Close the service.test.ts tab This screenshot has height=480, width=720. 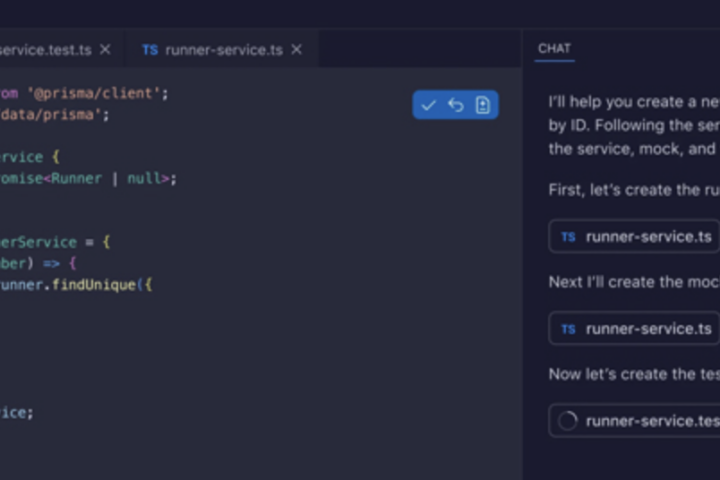point(105,49)
